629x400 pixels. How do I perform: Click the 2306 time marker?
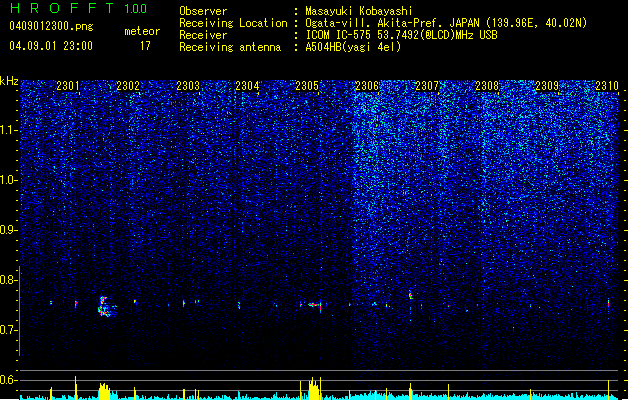[x=367, y=85]
